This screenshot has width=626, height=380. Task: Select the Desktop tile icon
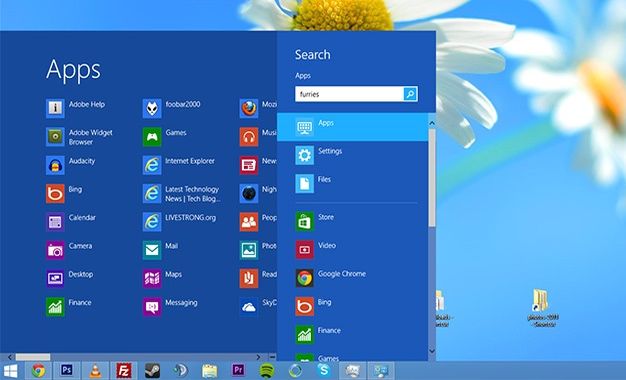click(x=55, y=279)
